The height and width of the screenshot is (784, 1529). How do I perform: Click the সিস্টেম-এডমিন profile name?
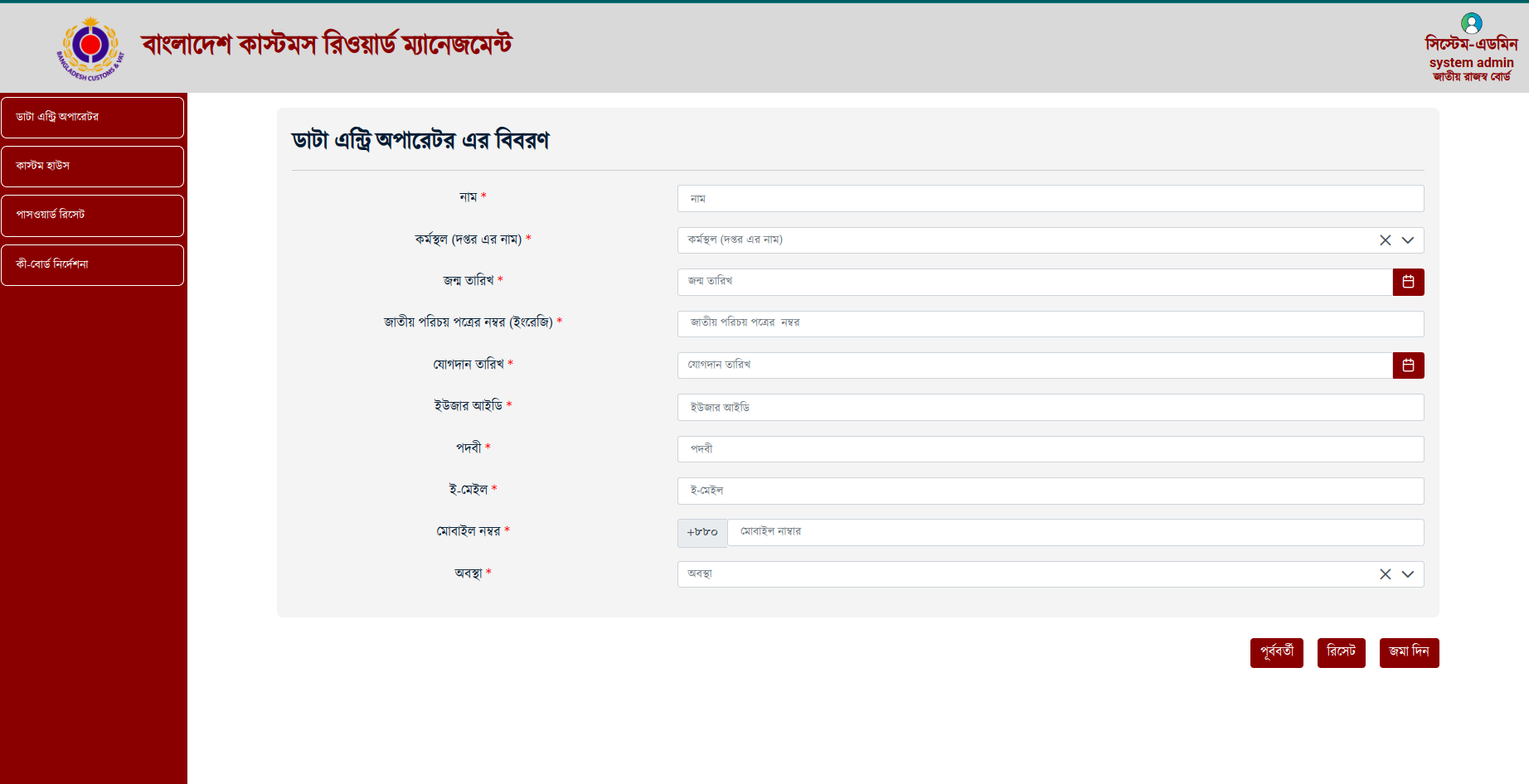pos(1471,44)
